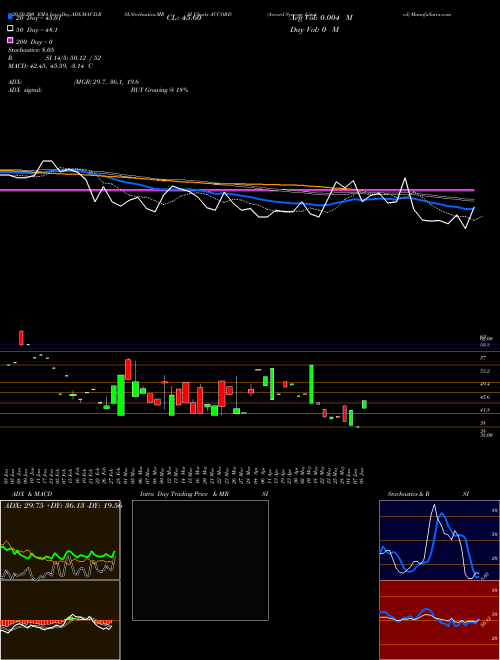Click 'BUY Growing @ 18%' ADX signal text
The height and width of the screenshot is (660, 500).
pyautogui.click(x=159, y=90)
